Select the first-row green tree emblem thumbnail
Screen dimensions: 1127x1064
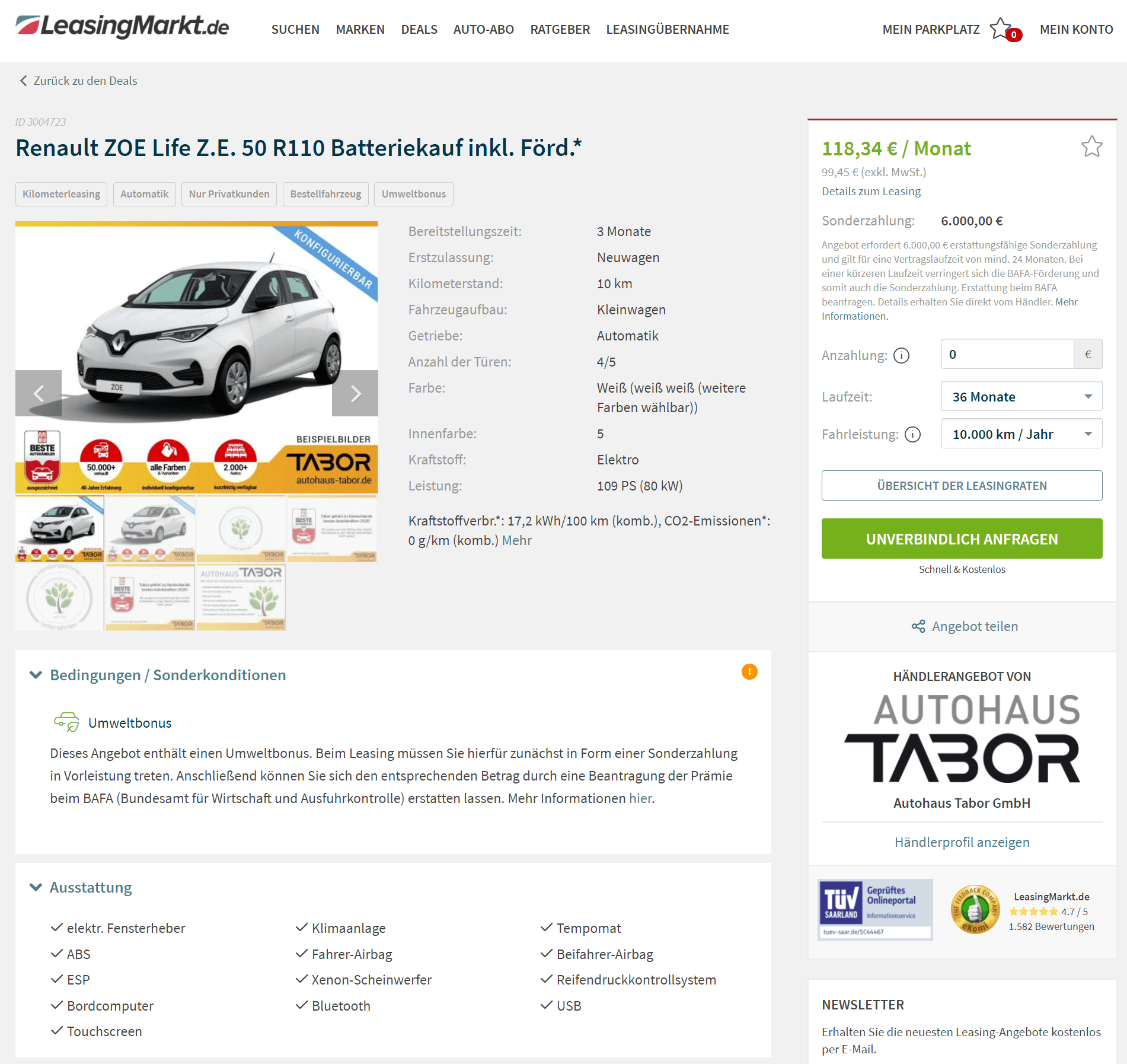[x=241, y=529]
